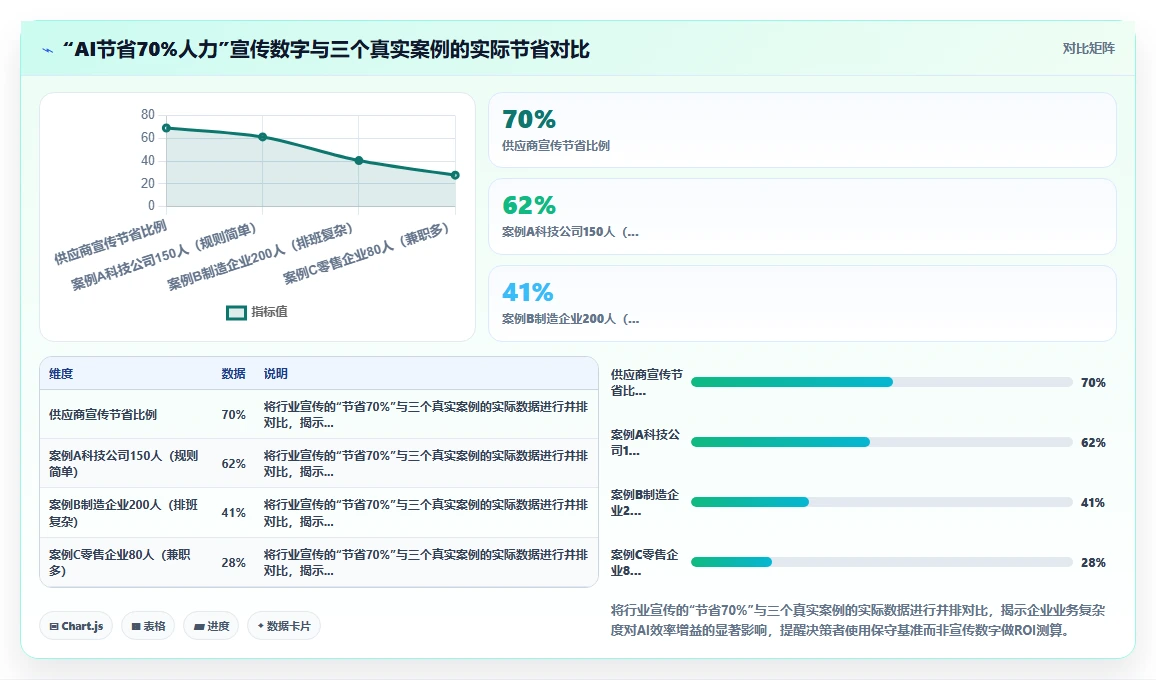The image size is (1156, 680).
Task: Click the summary paragraph about ROI测算
Action: point(857,620)
